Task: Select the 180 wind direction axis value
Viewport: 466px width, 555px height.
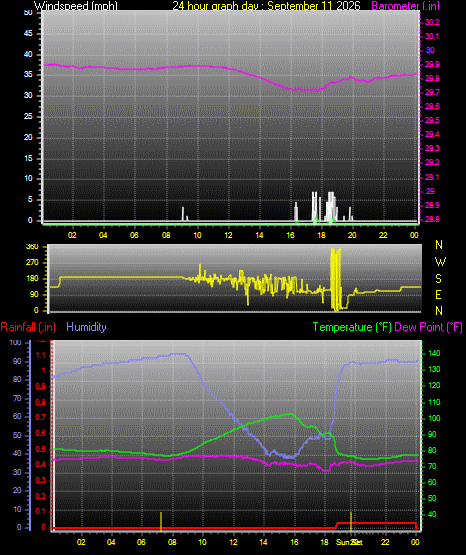Action: pyautogui.click(x=32, y=279)
